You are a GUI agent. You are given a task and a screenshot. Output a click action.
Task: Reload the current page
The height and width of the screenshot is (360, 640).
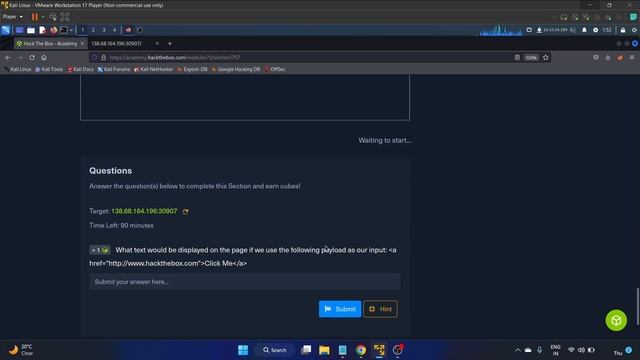click(x=32, y=58)
